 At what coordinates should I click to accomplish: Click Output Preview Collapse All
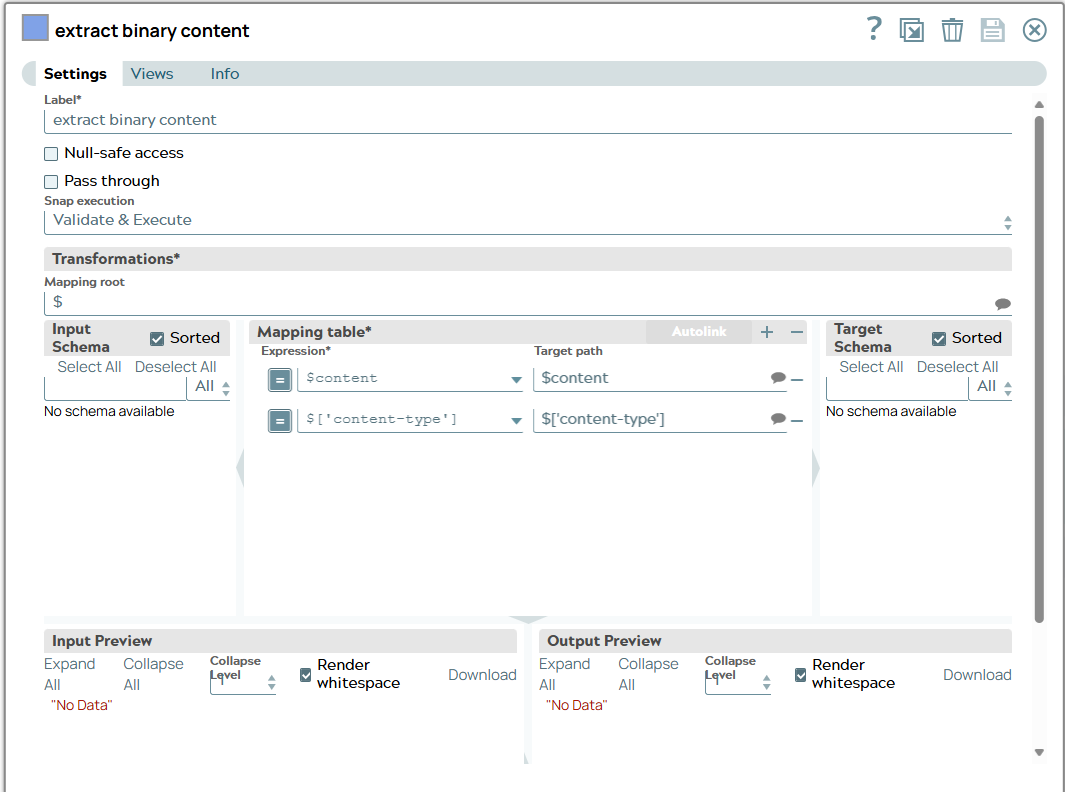click(649, 674)
